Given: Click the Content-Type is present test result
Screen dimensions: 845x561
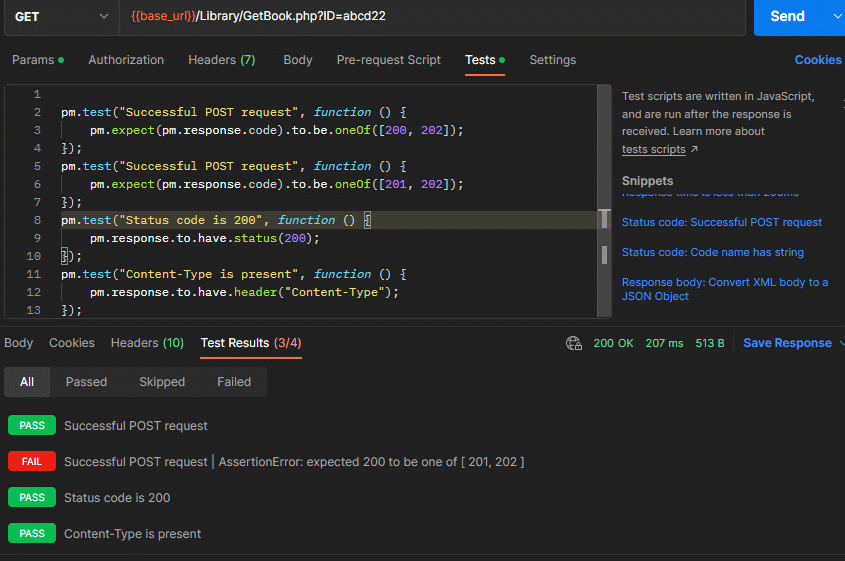Looking at the screenshot, I should coord(133,534).
